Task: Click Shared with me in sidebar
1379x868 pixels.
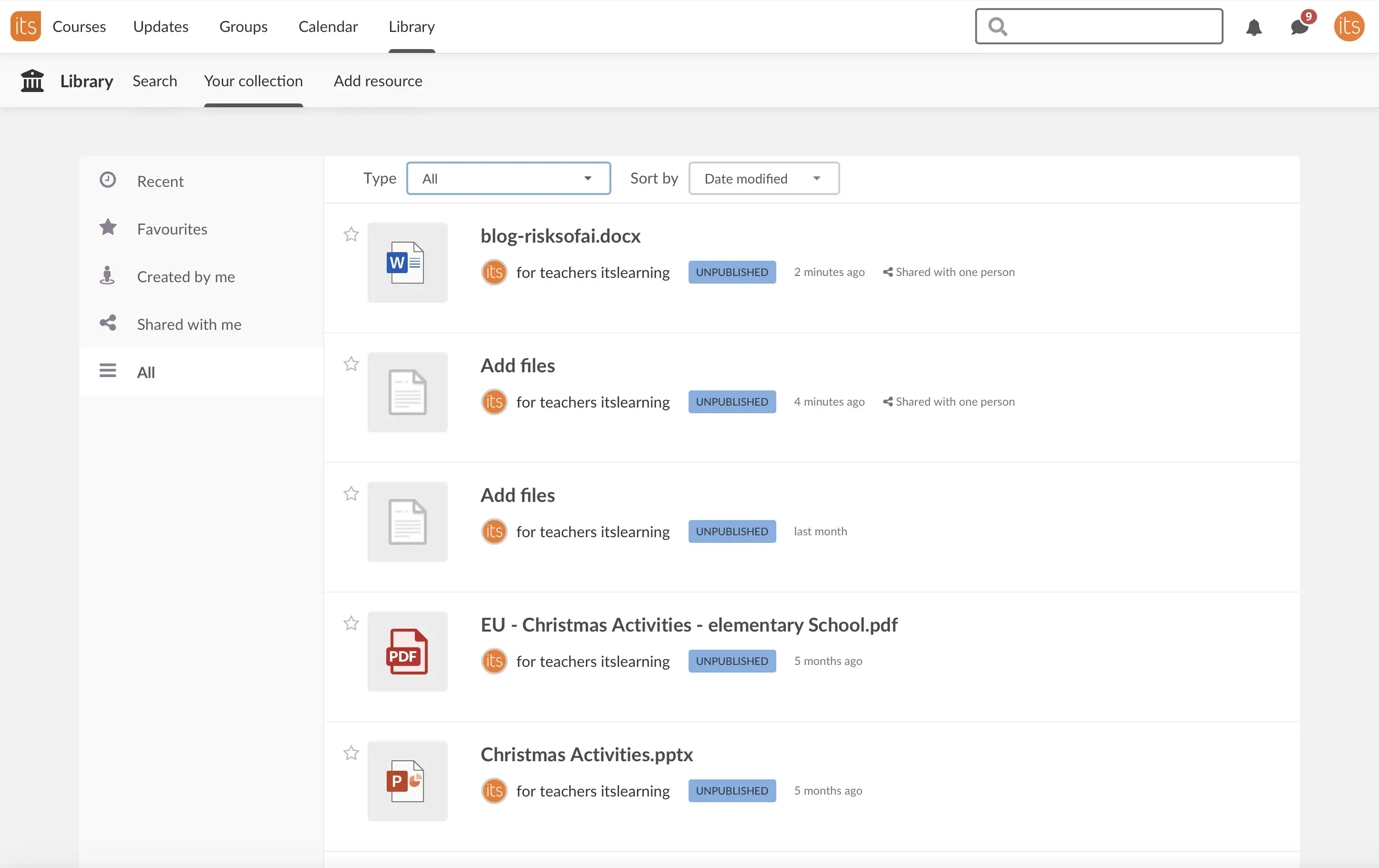Action: 189,325
